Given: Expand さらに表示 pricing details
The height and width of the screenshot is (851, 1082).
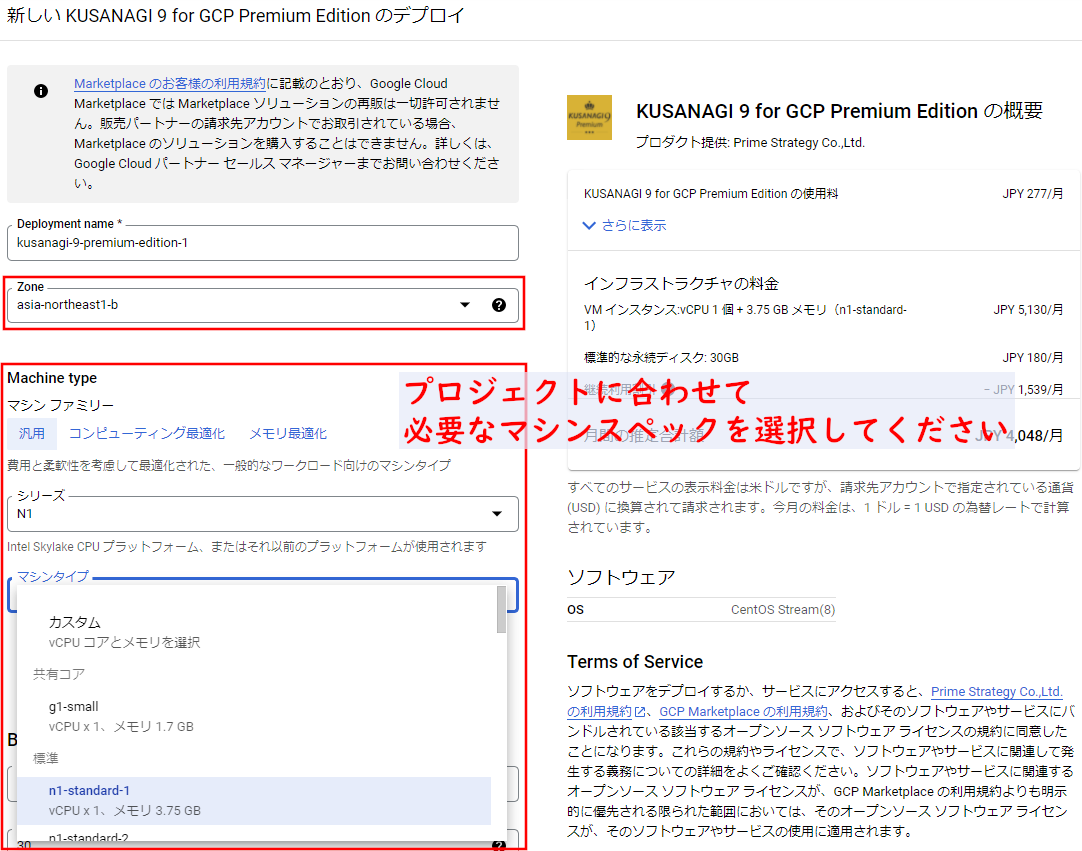Looking at the screenshot, I should 625,226.
